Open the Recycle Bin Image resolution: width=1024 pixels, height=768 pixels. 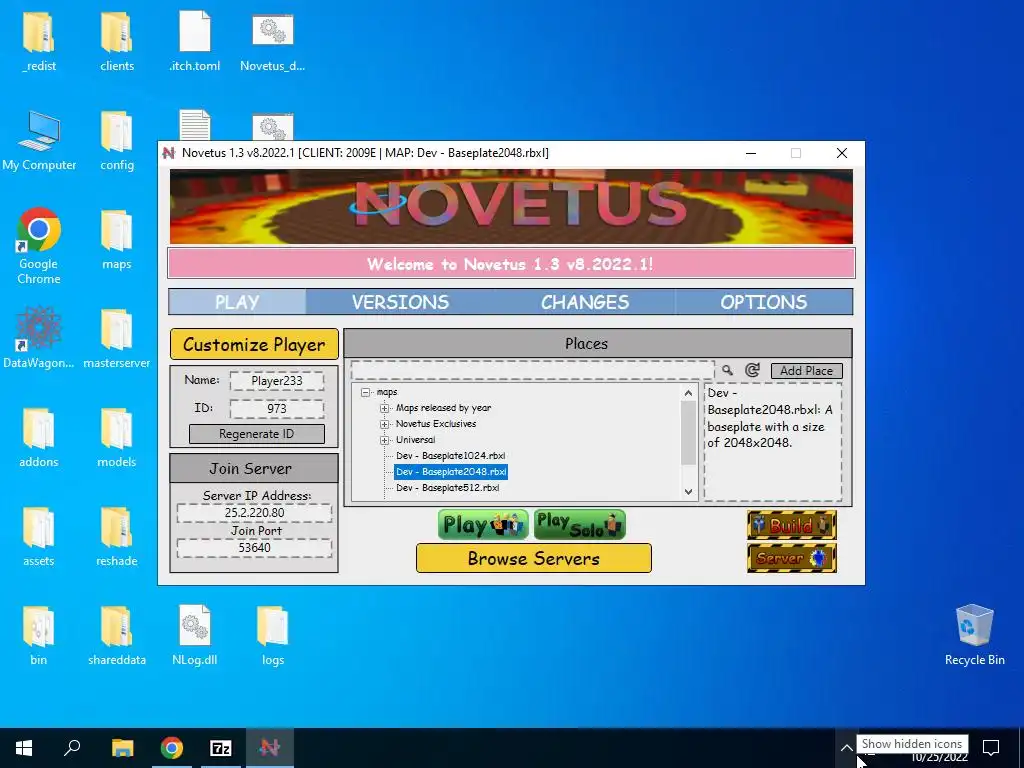(974, 635)
